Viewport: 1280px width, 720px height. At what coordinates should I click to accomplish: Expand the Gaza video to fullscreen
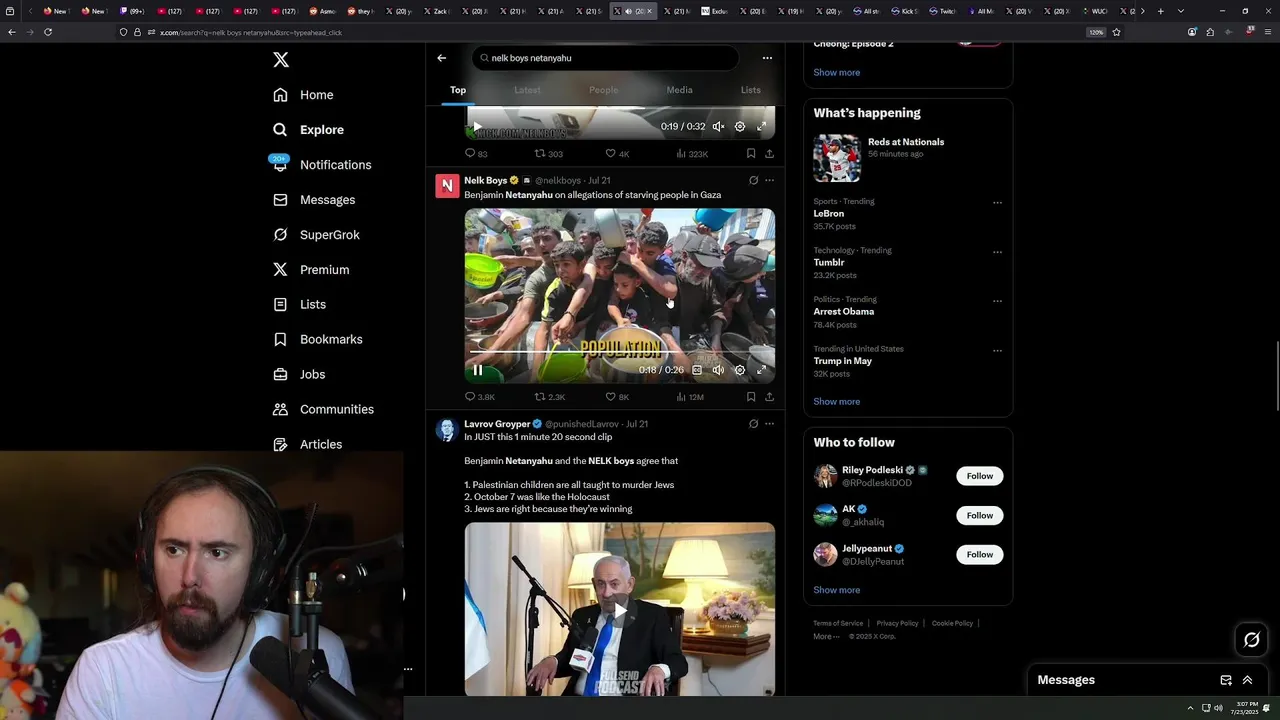[761, 370]
